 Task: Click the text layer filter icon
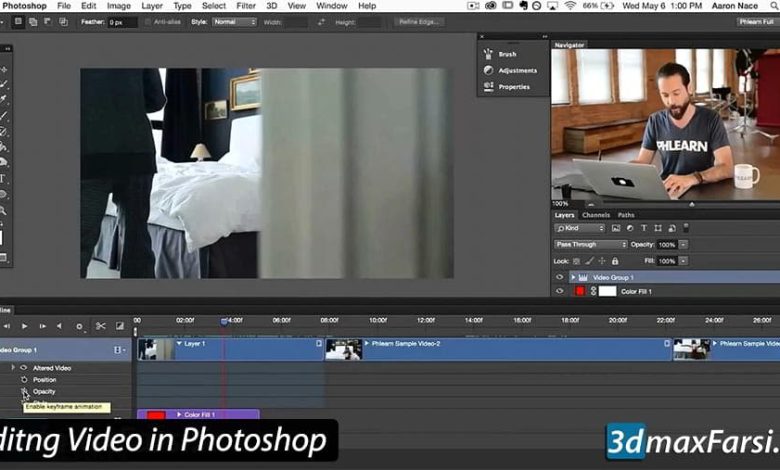(644, 228)
